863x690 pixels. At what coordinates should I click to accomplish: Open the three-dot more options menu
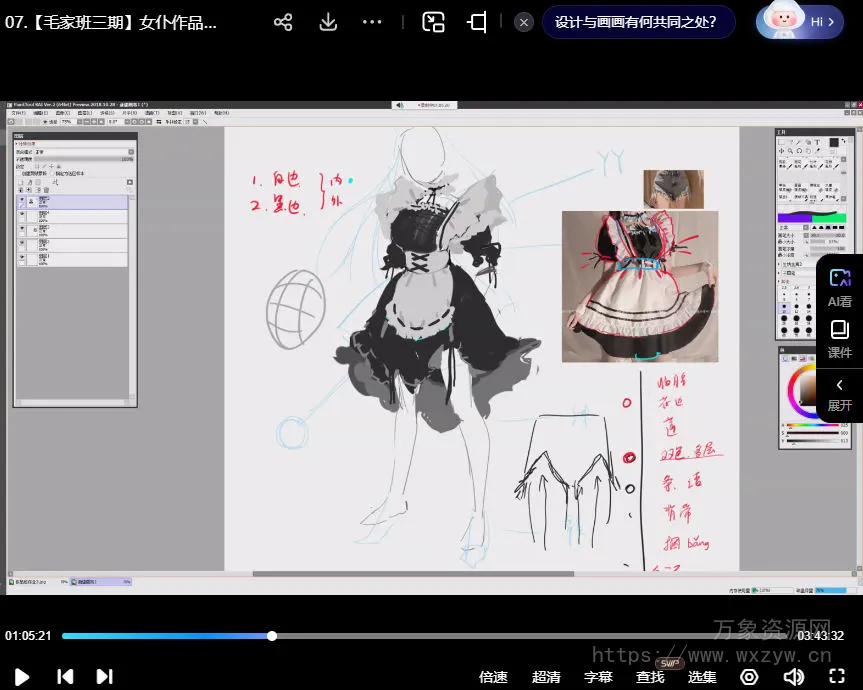point(372,22)
